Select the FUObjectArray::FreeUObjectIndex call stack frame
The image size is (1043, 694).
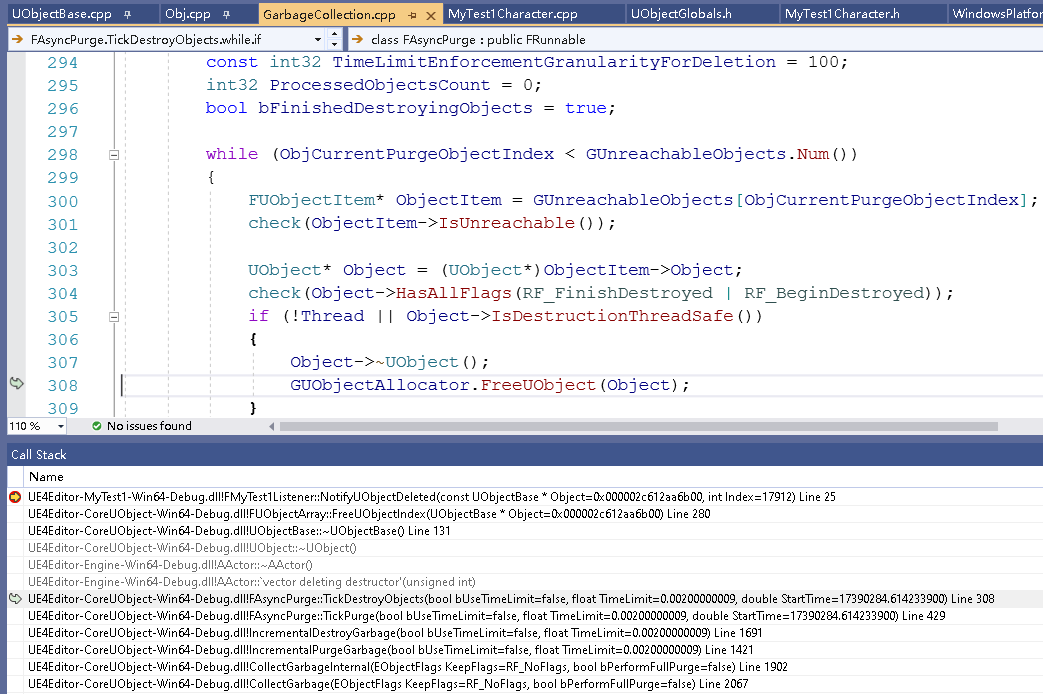point(369,514)
